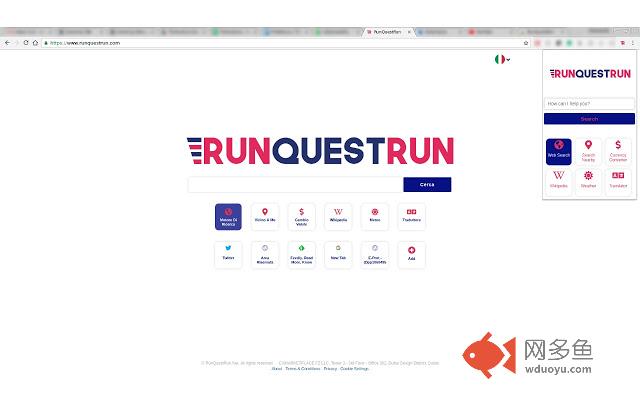The image size is (640, 400).
Task: Click the RunQuestRun extension toolbar icon
Action: point(622,43)
